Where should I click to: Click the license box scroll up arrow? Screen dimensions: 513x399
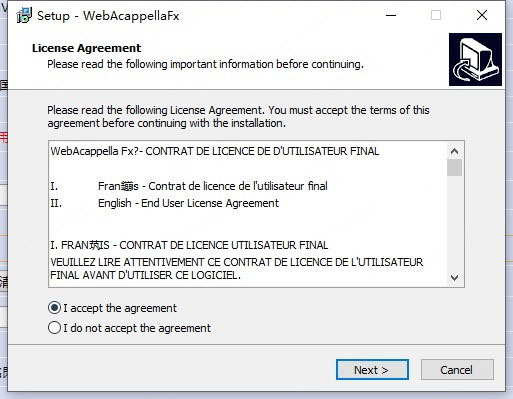454,151
